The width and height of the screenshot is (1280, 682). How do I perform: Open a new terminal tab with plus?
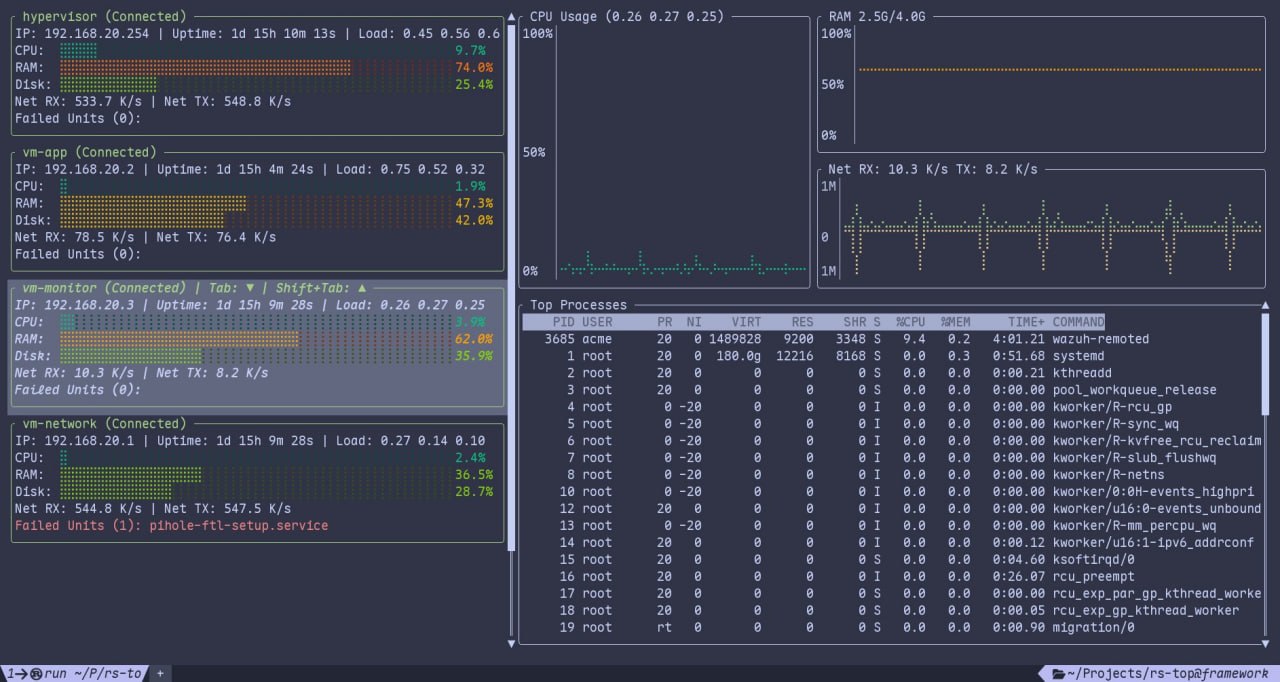pyautogui.click(x=160, y=674)
